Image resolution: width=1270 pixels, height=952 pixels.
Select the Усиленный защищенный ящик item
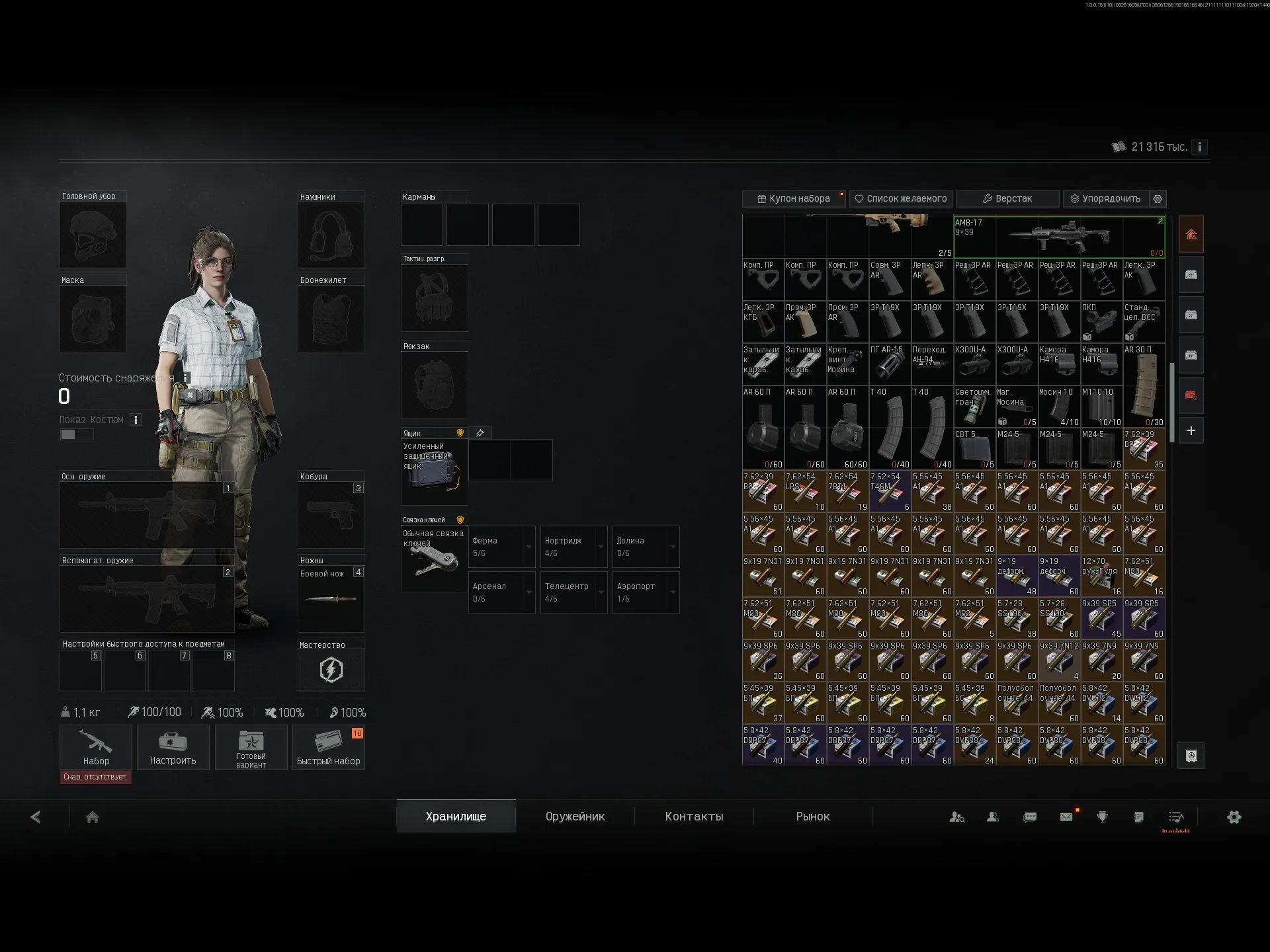[x=434, y=472]
